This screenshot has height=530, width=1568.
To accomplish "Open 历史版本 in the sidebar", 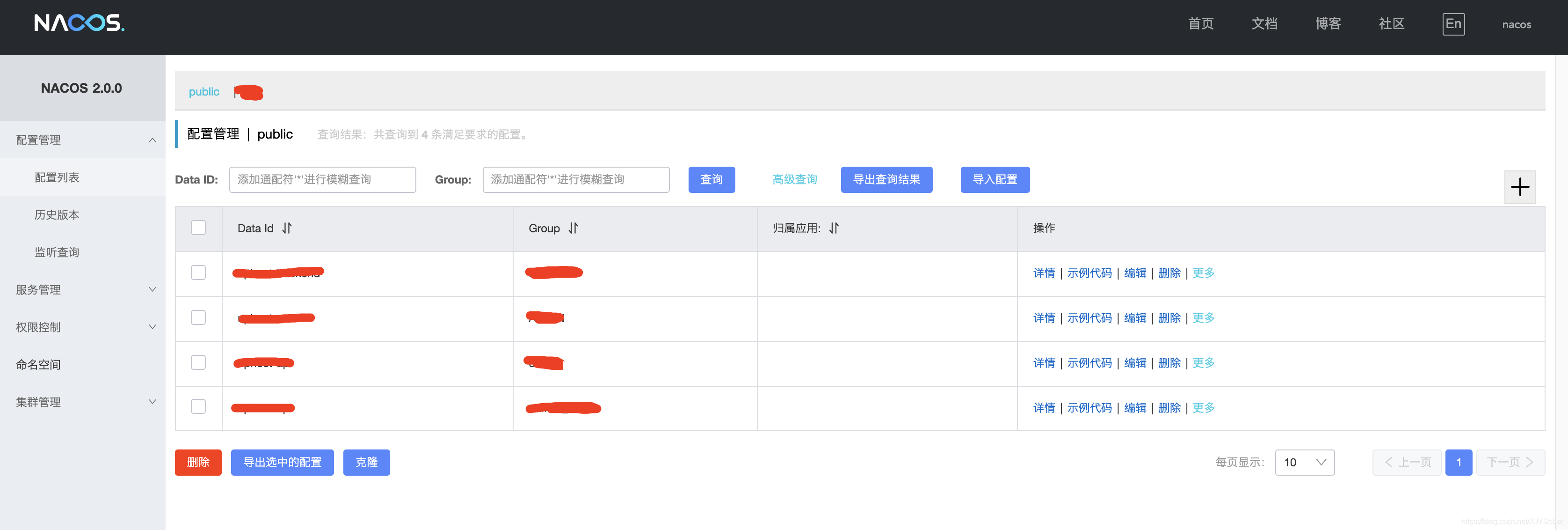I will tap(83, 215).
